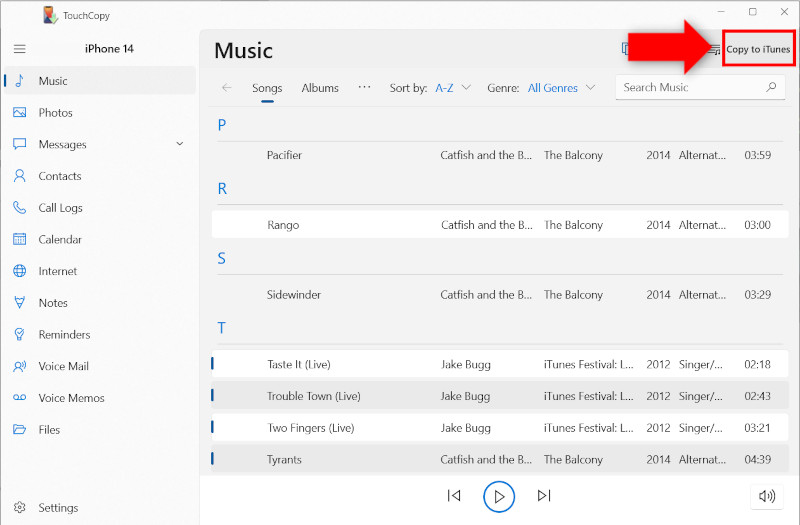
Task: Open Settings at the sidebar bottom
Action: 100,507
